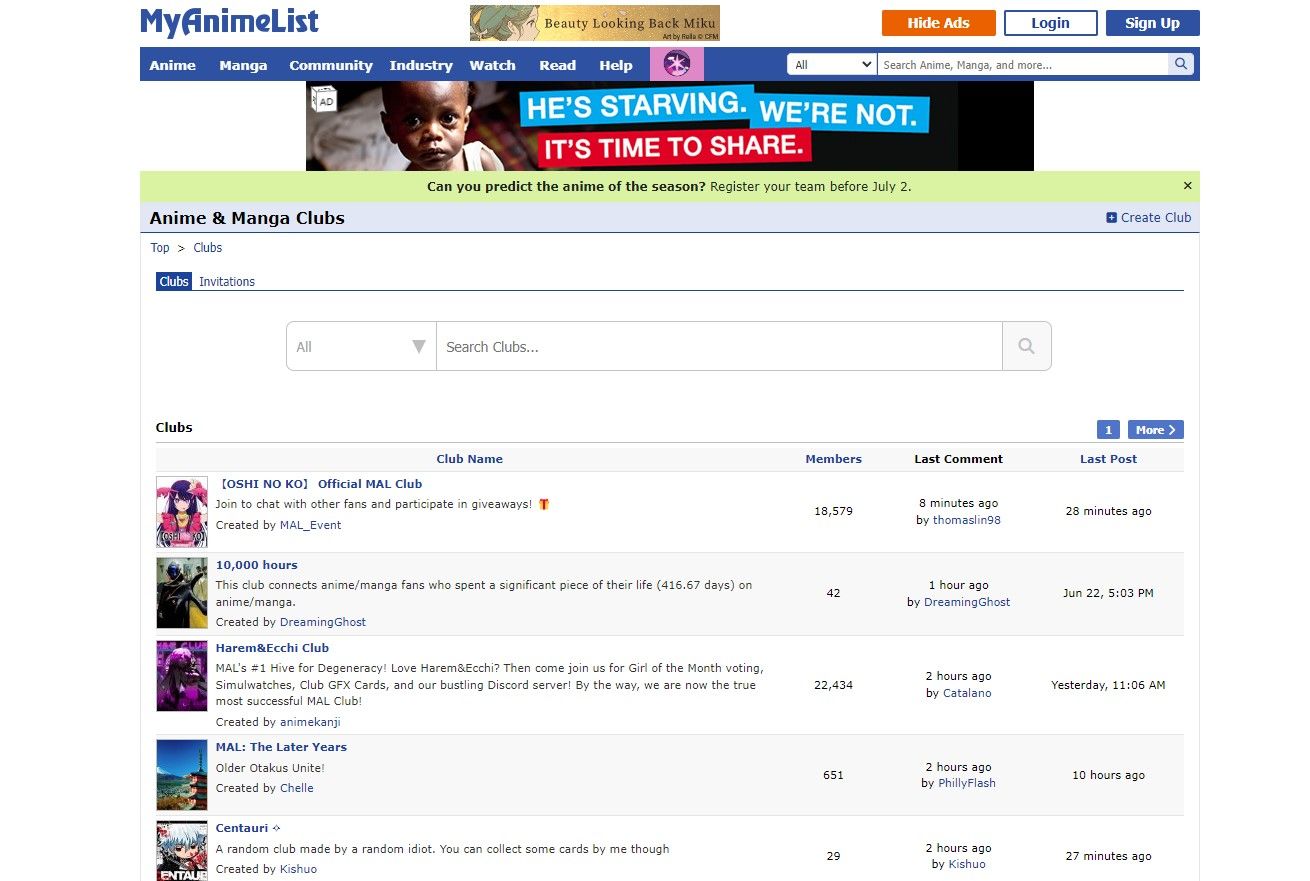1310x881 pixels.
Task: Open the Harem&Ecchi Club title link
Action: pyautogui.click(x=272, y=648)
